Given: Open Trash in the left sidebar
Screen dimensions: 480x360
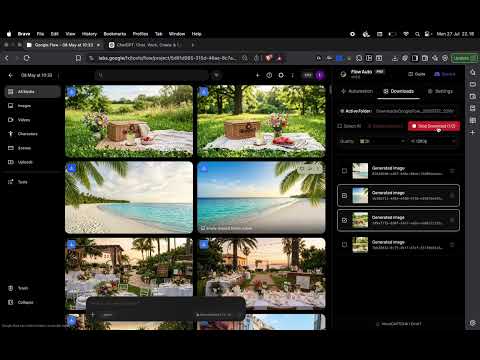Looking at the screenshot, I should 33,288.
